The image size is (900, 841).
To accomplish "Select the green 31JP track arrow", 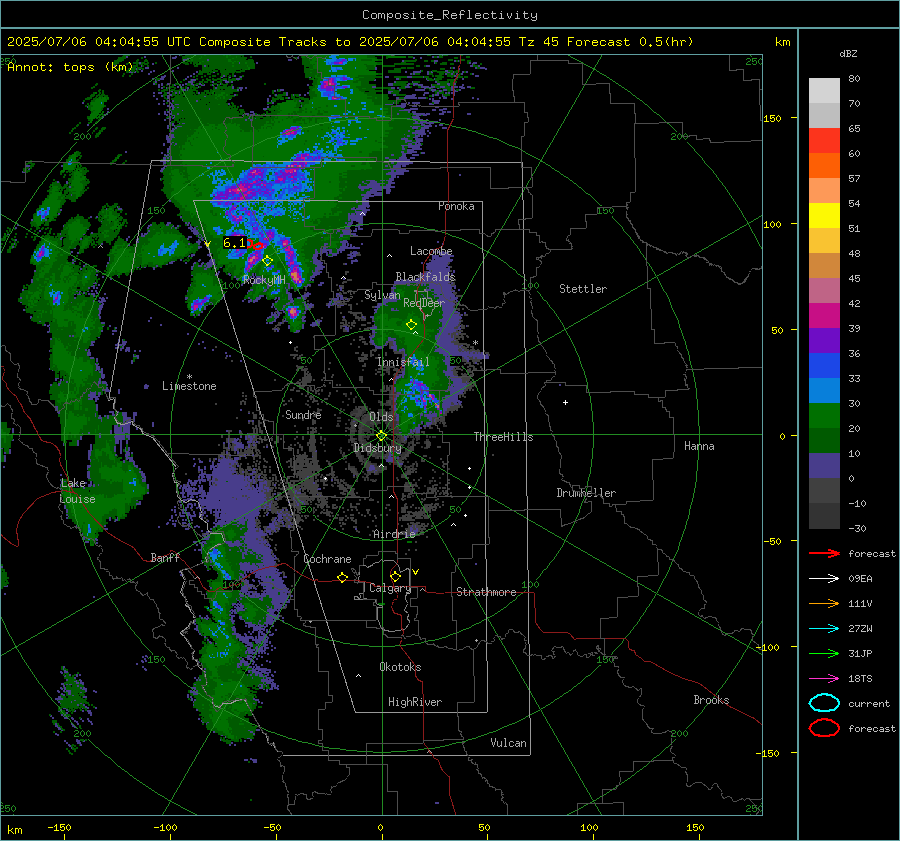I will pos(824,653).
